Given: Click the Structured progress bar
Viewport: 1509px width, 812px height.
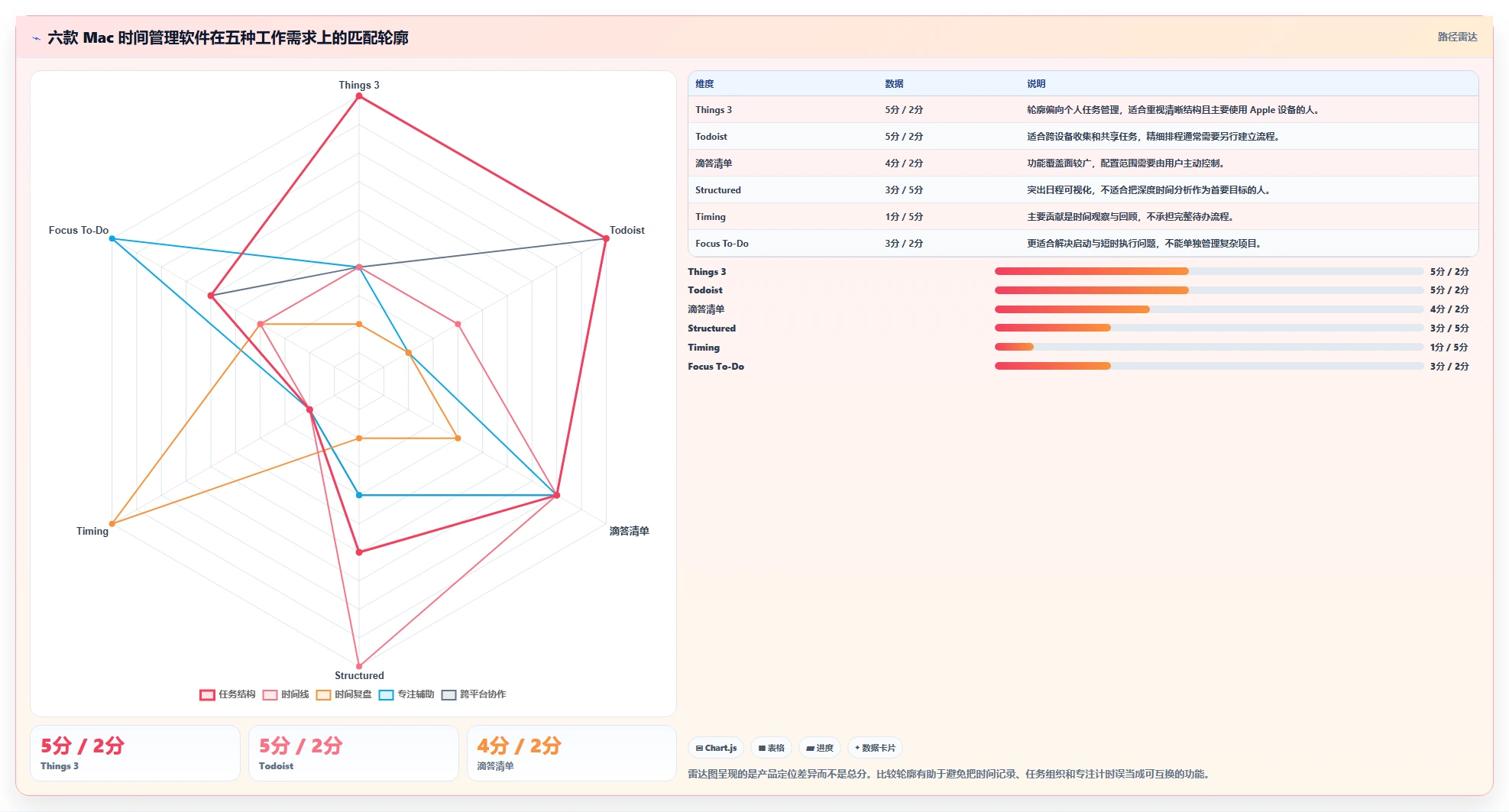Looking at the screenshot, I should (1209, 328).
